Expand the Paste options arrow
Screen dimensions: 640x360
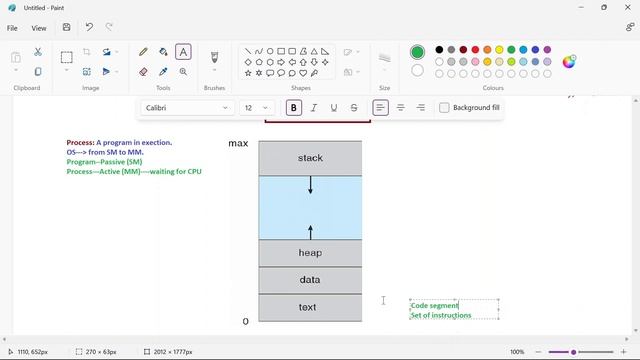tap(16, 71)
